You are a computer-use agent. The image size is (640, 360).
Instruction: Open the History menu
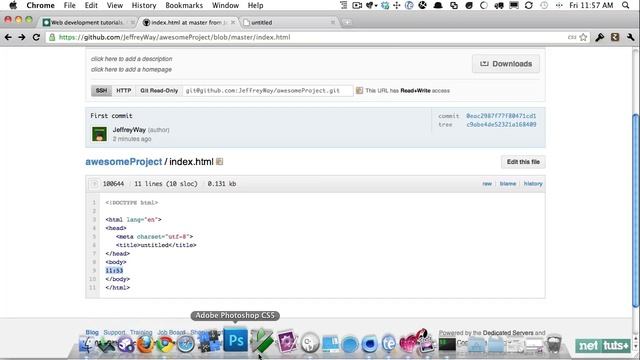point(144,5)
